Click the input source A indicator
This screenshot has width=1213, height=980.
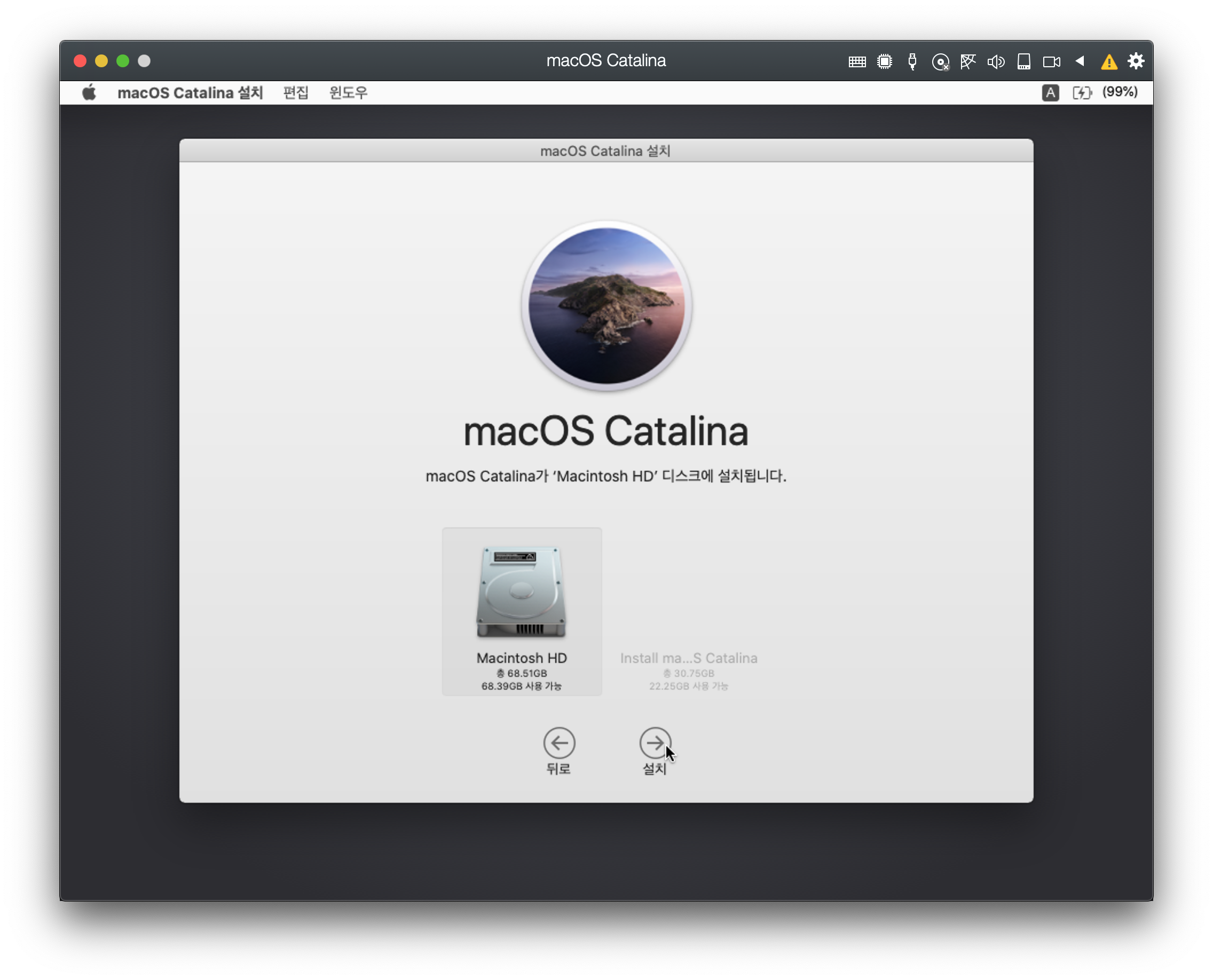point(1050,92)
